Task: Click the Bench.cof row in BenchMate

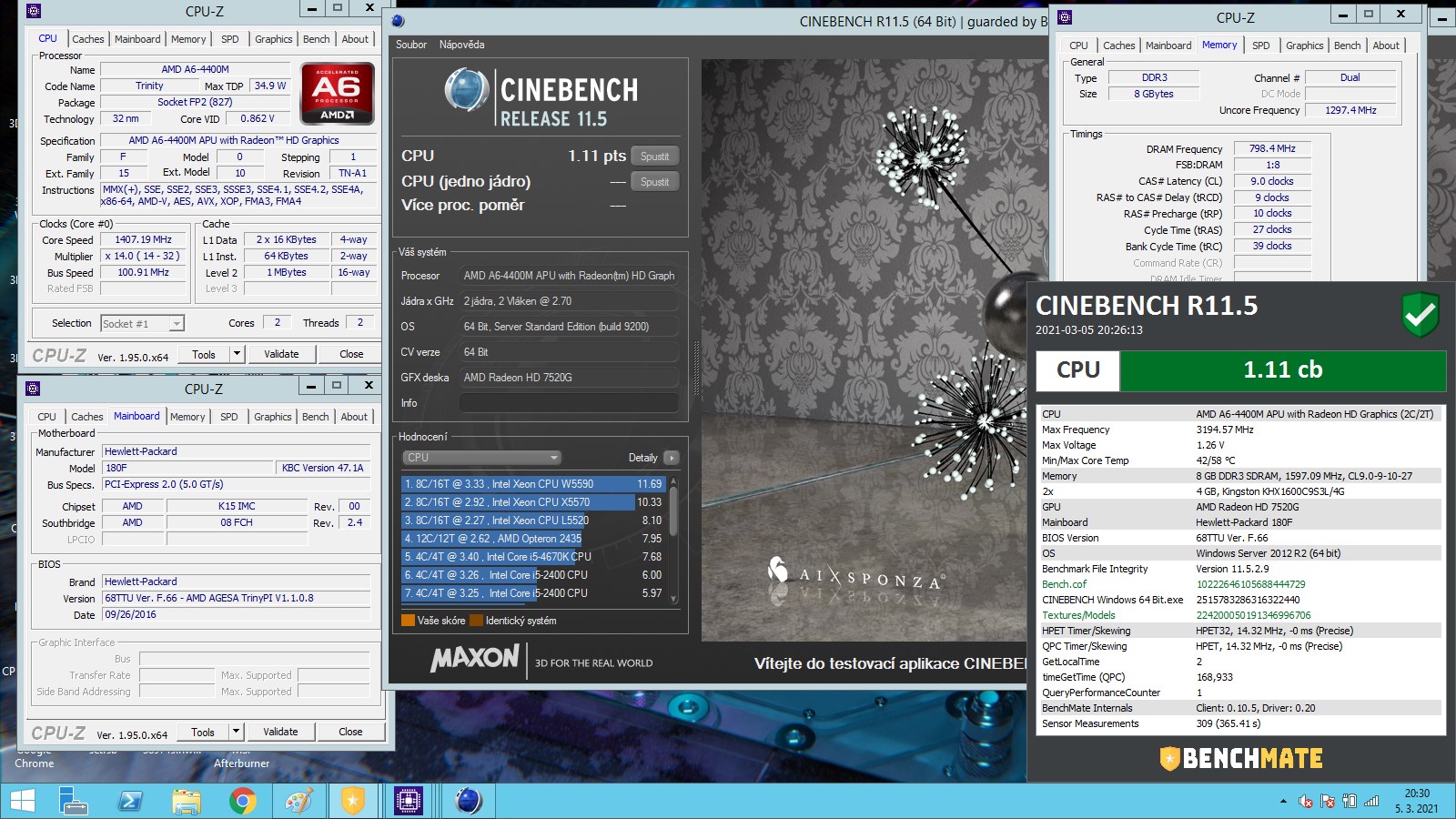Action: pos(1240,584)
